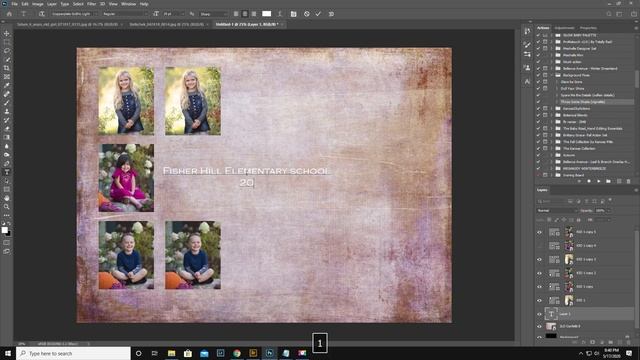Left align the text
The height and width of the screenshot is (360, 640).
coord(236,14)
